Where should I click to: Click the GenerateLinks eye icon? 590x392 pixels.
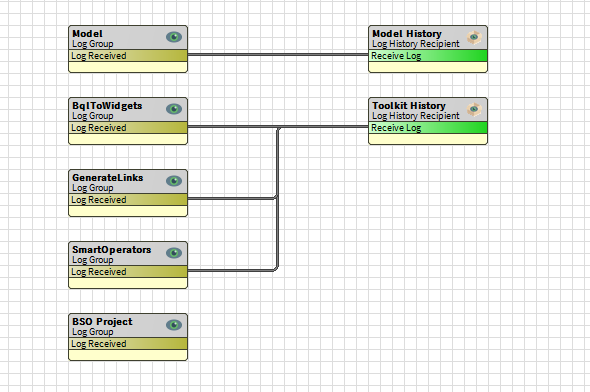pos(174,181)
